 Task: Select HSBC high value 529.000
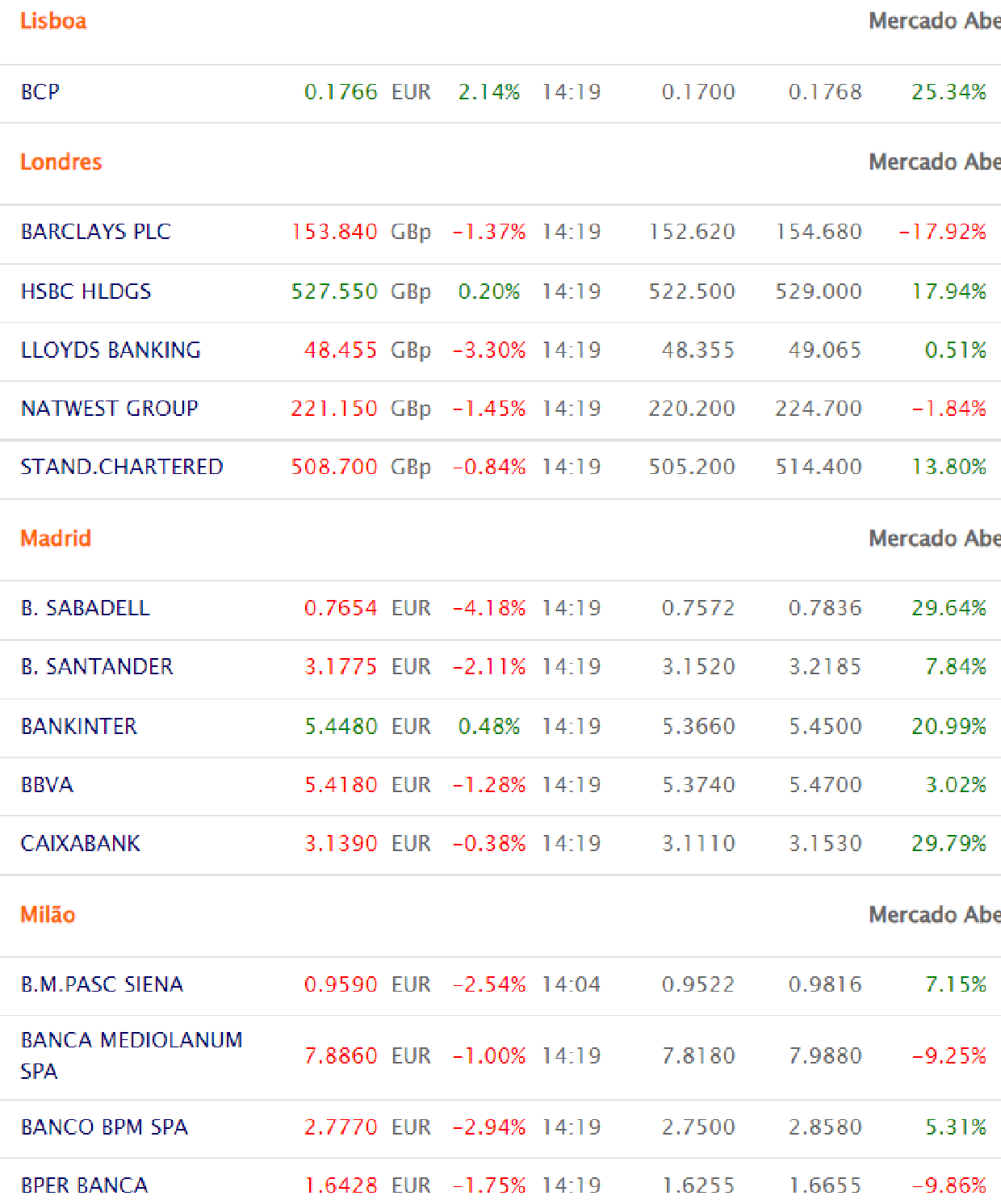click(x=819, y=292)
